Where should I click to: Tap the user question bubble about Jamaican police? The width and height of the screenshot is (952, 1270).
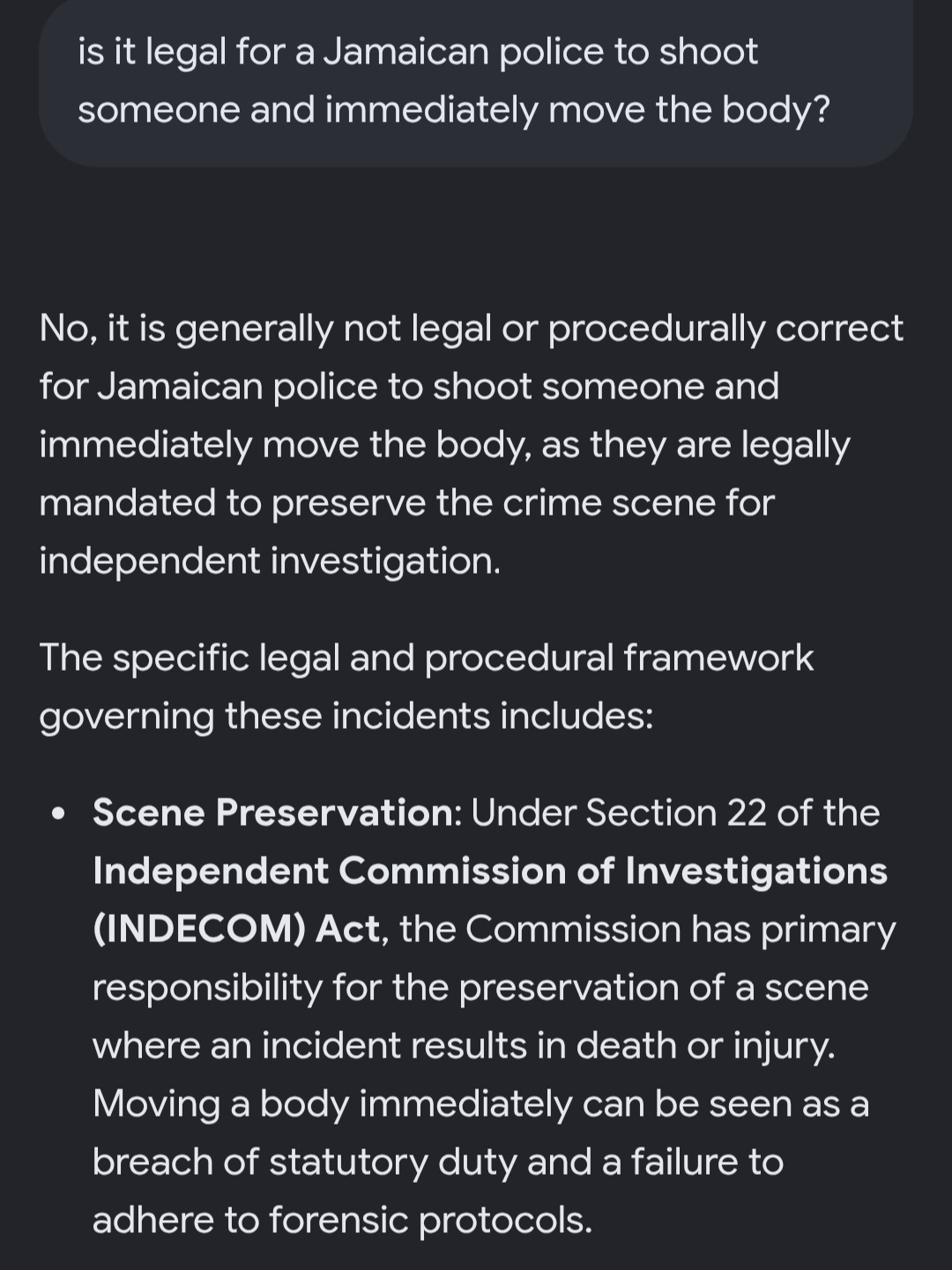(476, 81)
